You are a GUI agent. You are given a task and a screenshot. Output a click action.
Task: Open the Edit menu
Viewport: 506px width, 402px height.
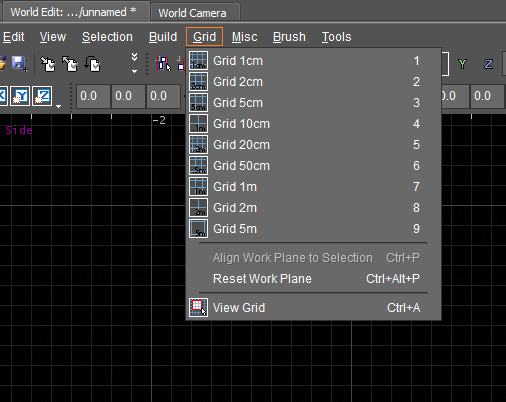[13, 37]
